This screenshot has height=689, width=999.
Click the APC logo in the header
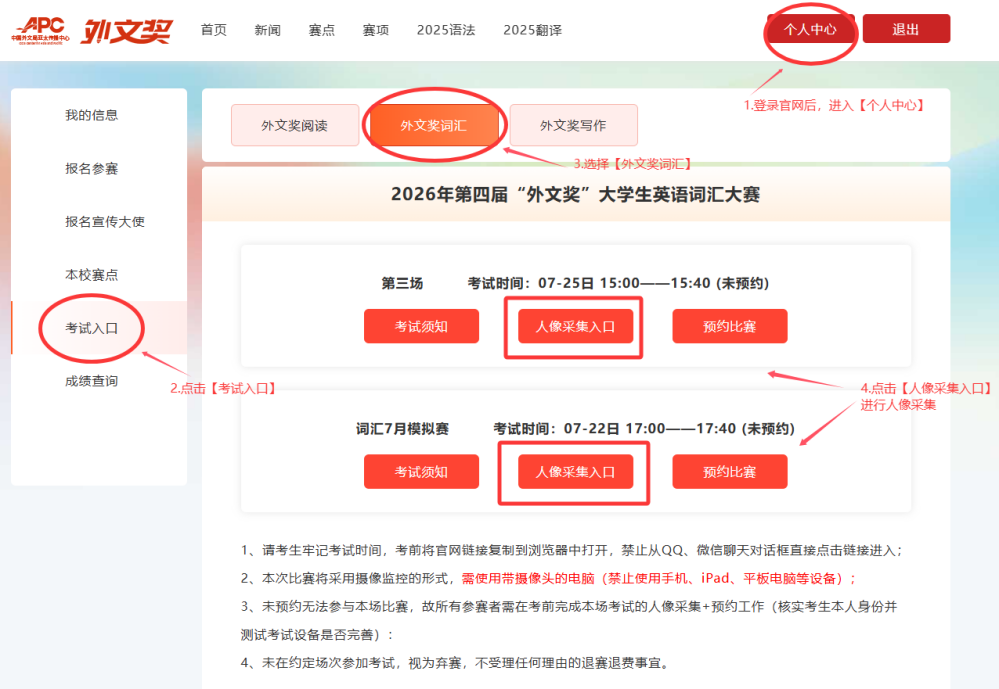tap(41, 30)
